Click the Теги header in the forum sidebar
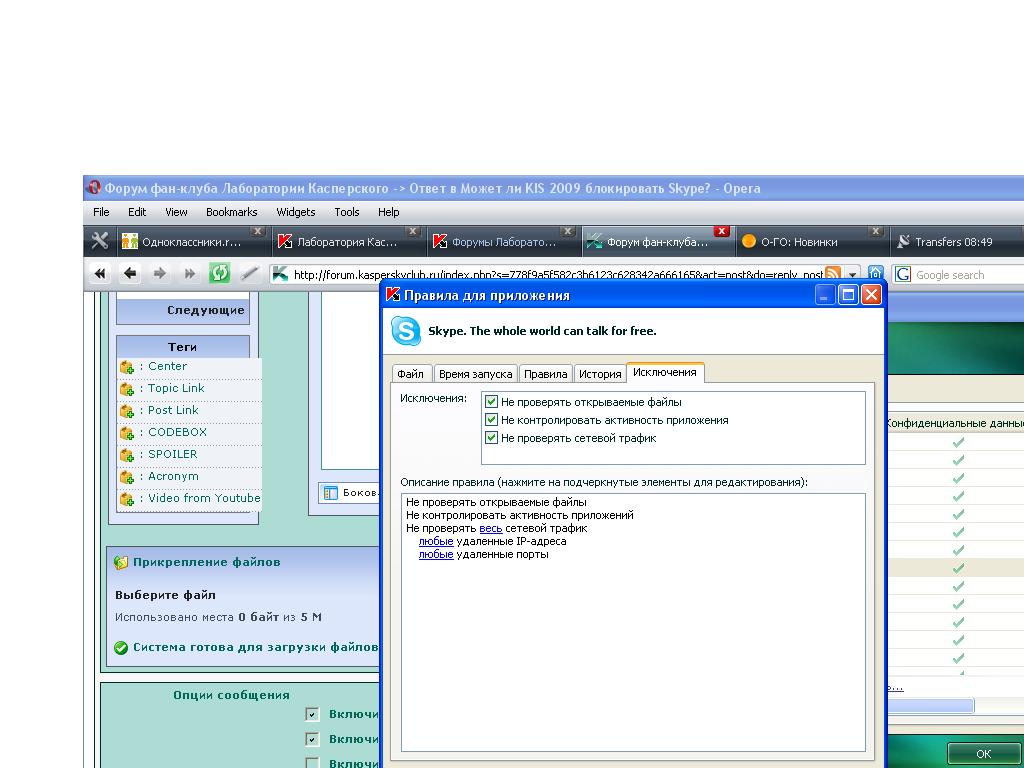Image resolution: width=1024 pixels, height=768 pixels. click(x=183, y=347)
